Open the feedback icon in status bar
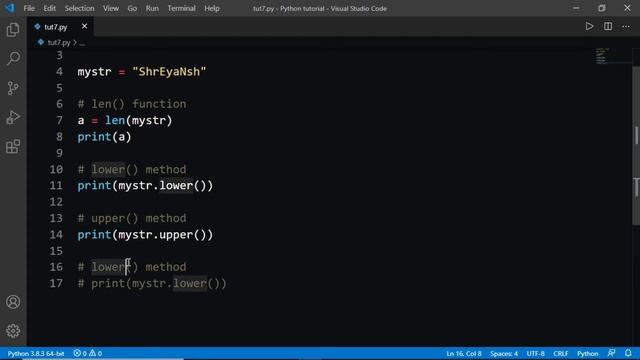 611,353
